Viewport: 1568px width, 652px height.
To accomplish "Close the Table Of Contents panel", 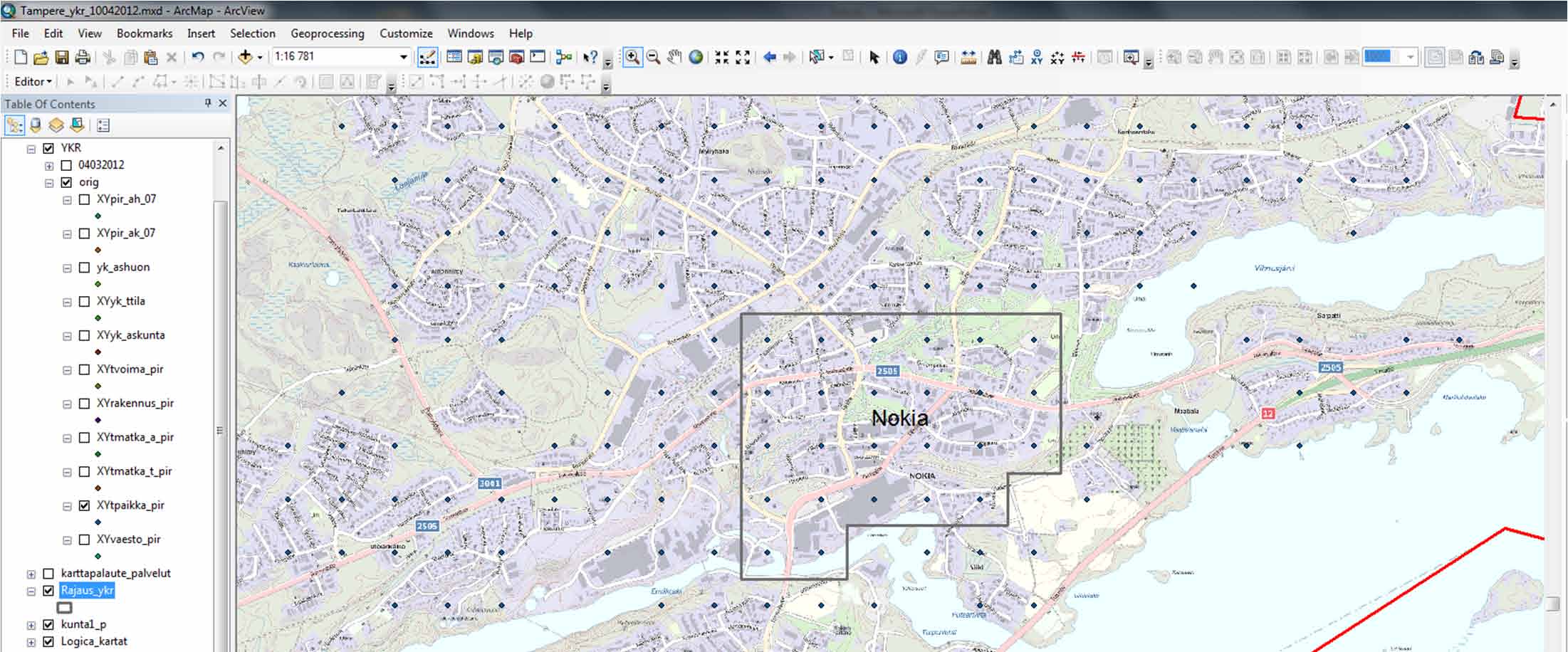I will pyautogui.click(x=223, y=104).
